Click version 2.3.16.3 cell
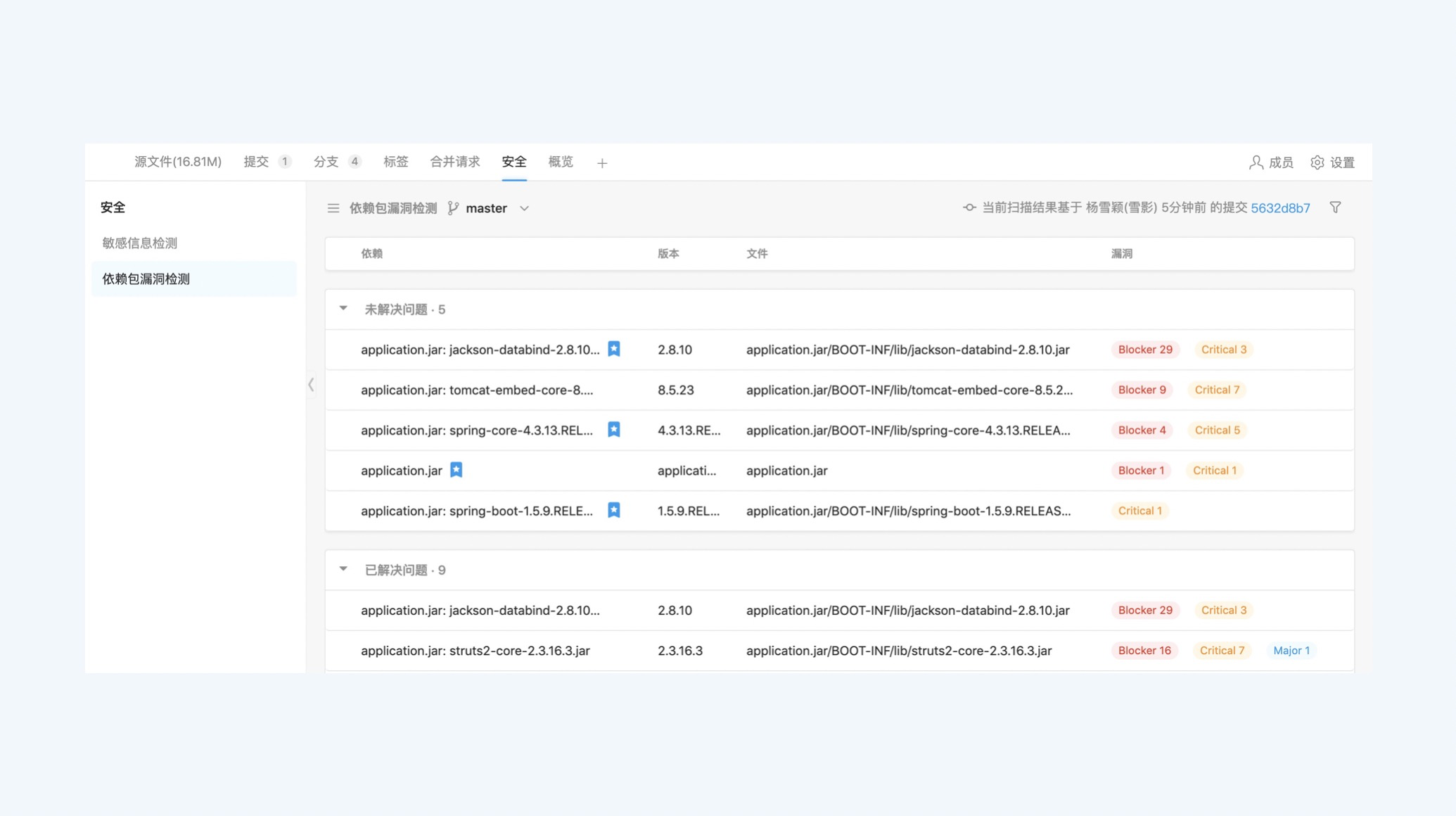The width and height of the screenshot is (1456, 816). pyautogui.click(x=680, y=651)
